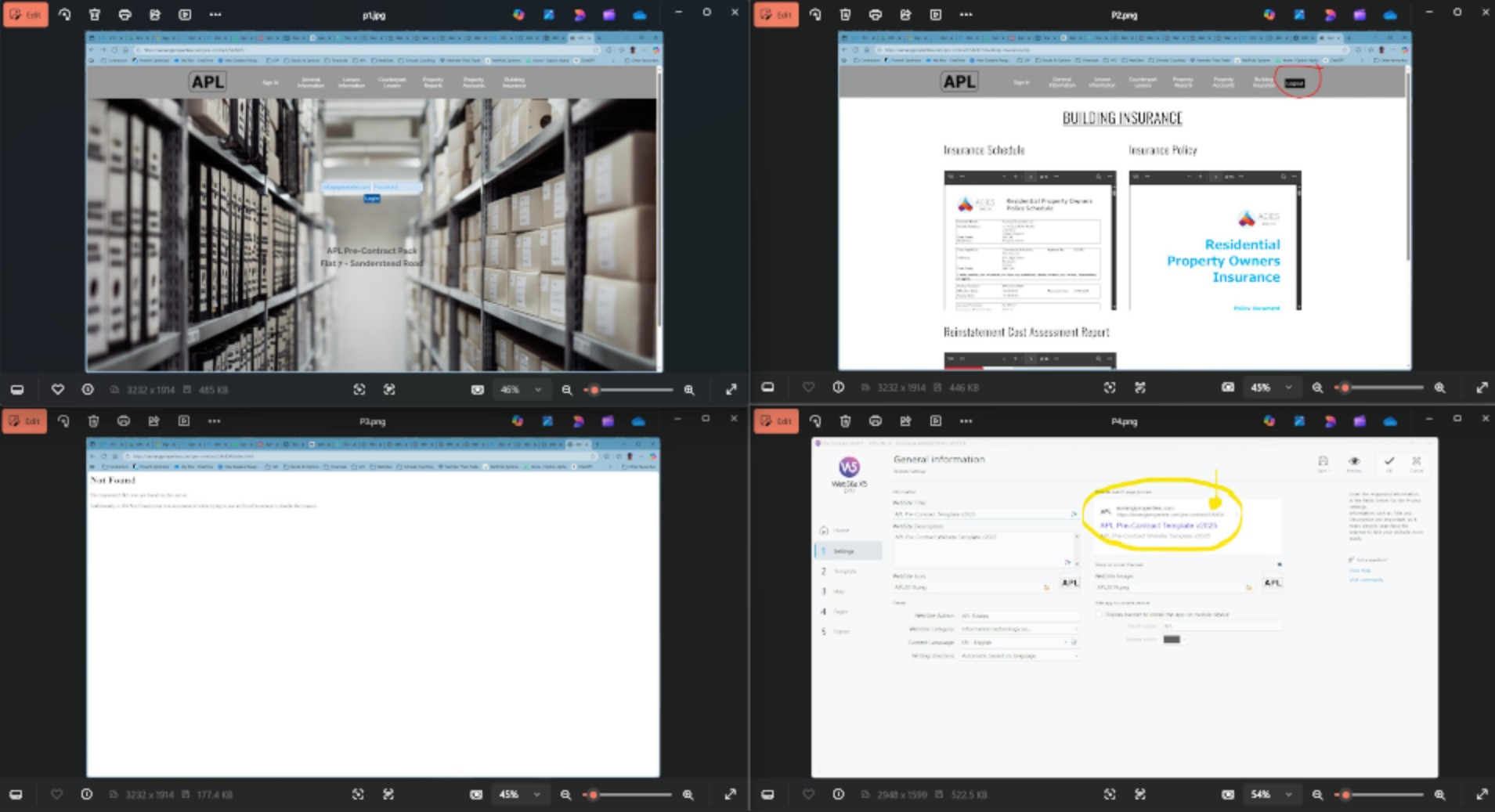Print the P3.png image

[124, 421]
